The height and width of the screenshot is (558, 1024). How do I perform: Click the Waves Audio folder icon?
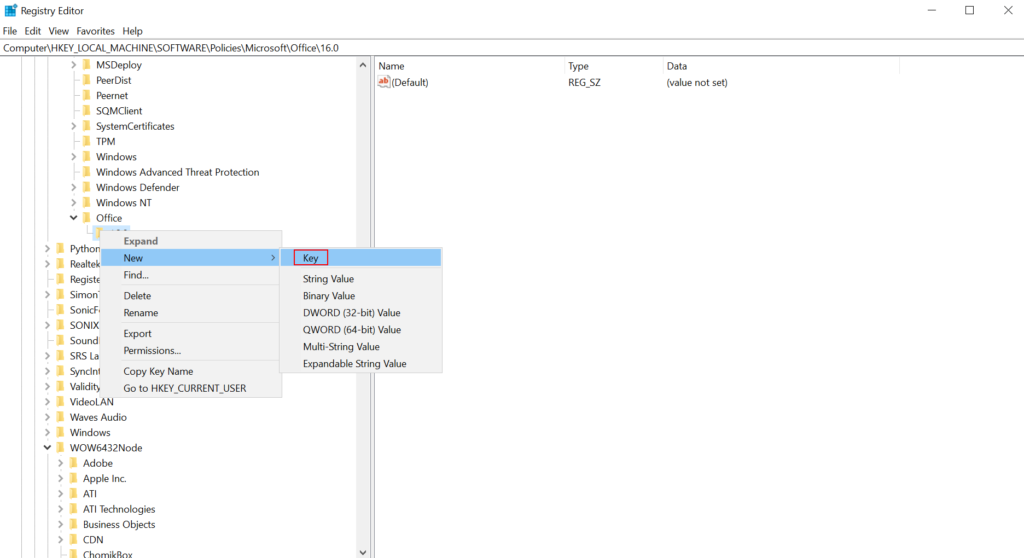point(61,417)
